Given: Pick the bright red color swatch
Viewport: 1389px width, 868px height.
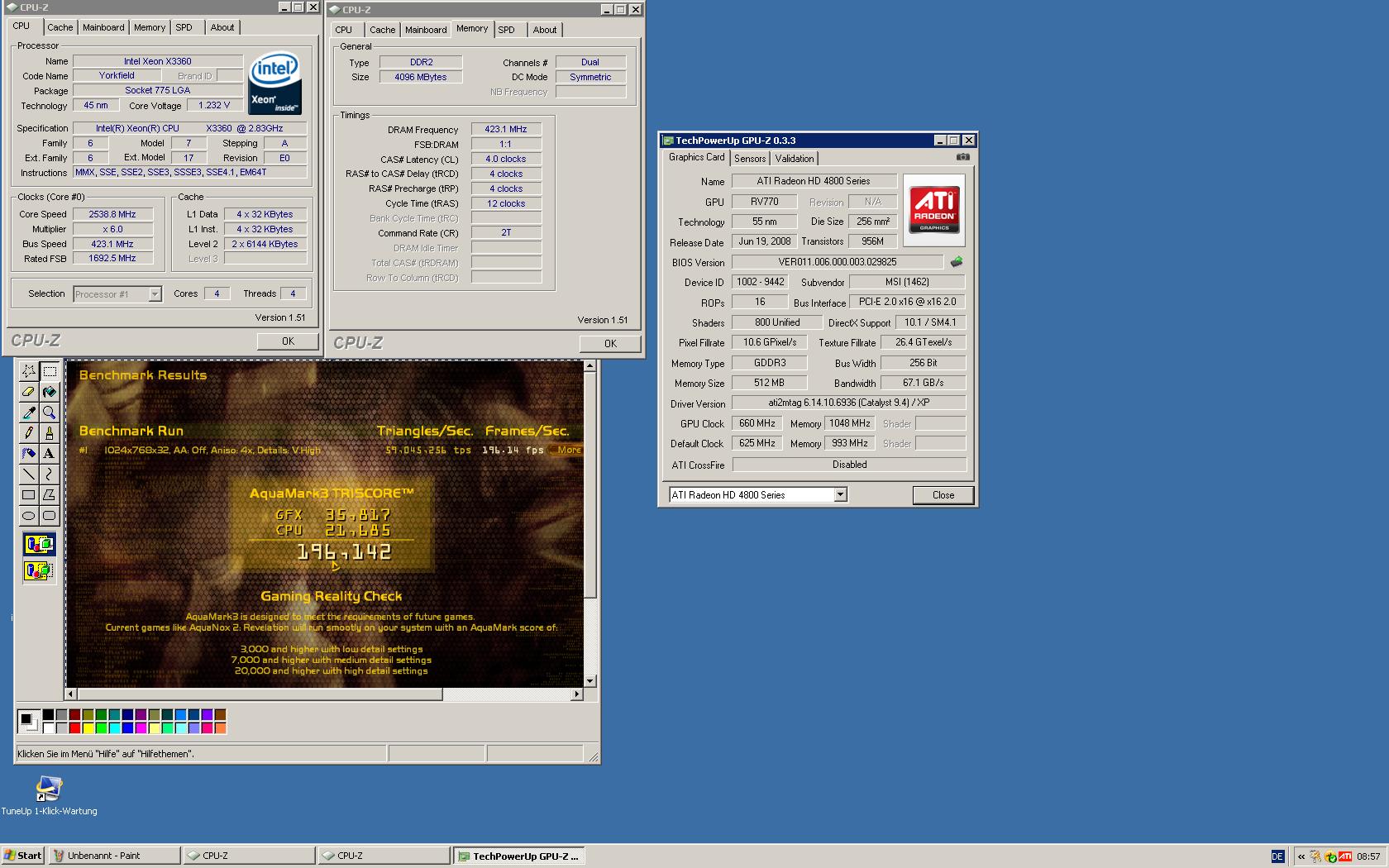Looking at the screenshot, I should pyautogui.click(x=74, y=728).
